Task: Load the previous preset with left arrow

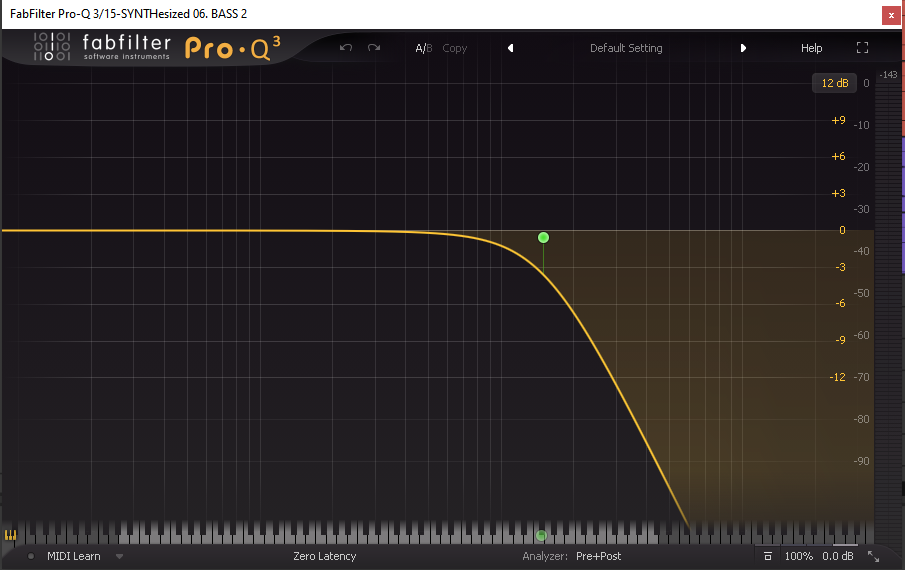Action: coord(510,48)
